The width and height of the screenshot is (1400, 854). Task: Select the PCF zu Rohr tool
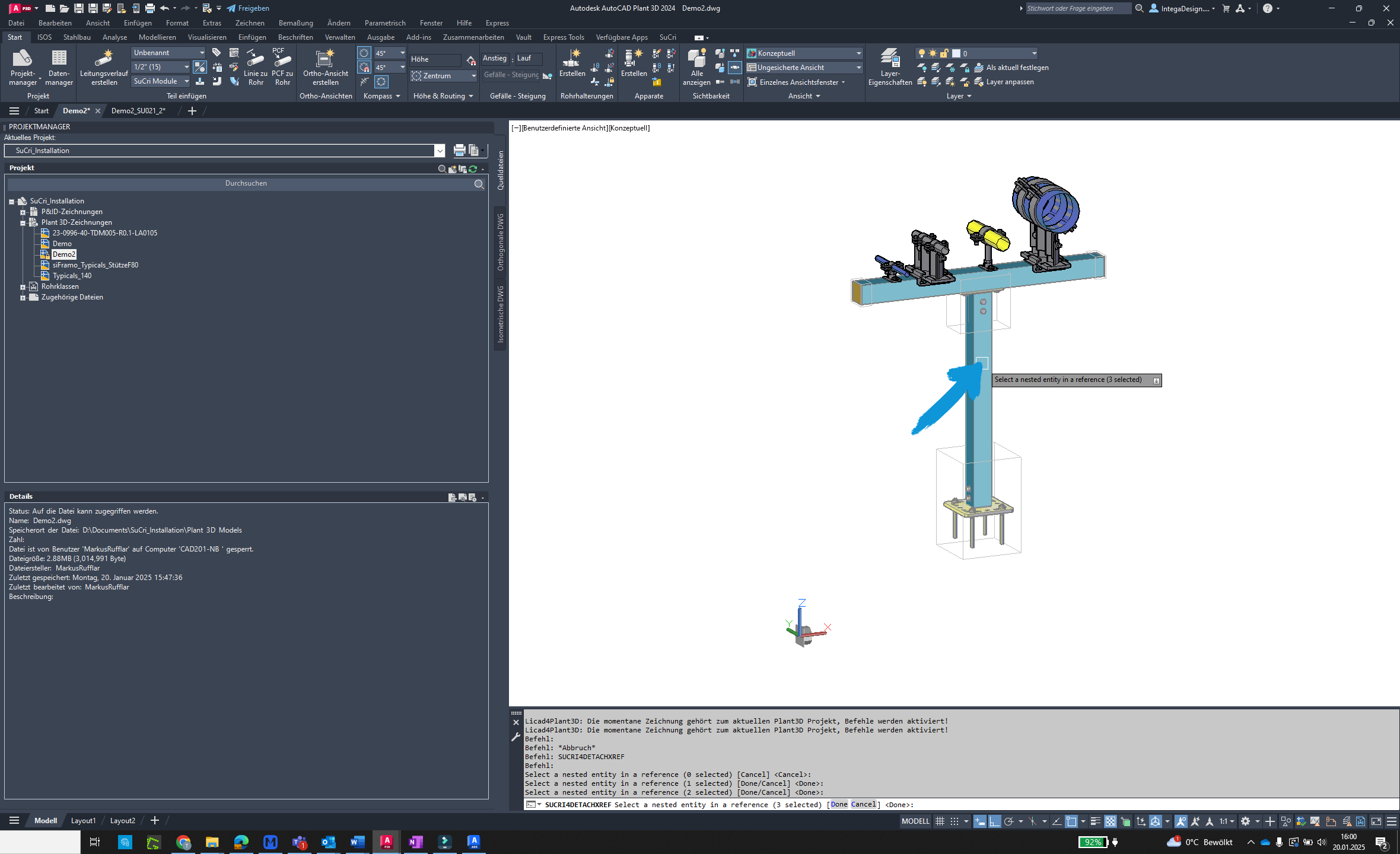282,67
